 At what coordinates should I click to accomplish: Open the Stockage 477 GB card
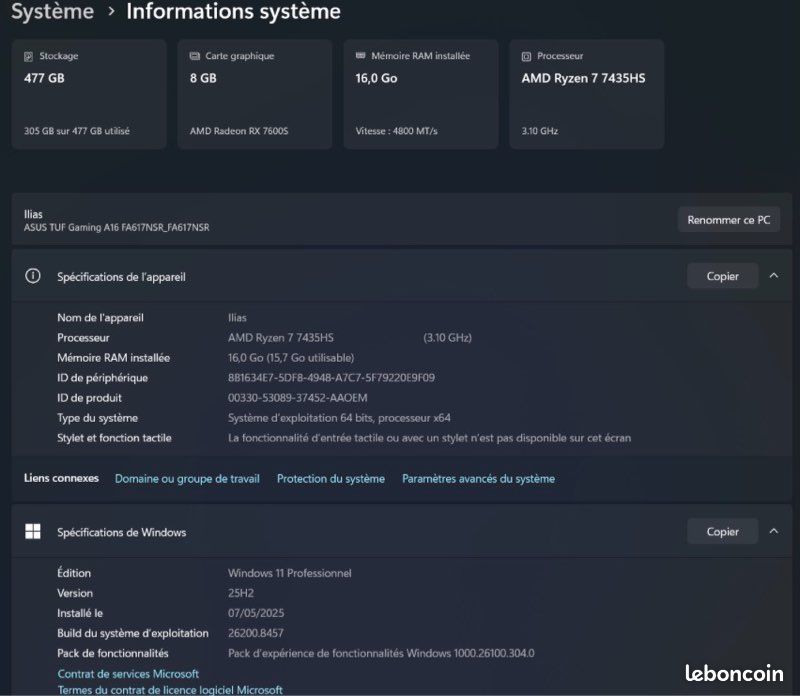(89, 94)
